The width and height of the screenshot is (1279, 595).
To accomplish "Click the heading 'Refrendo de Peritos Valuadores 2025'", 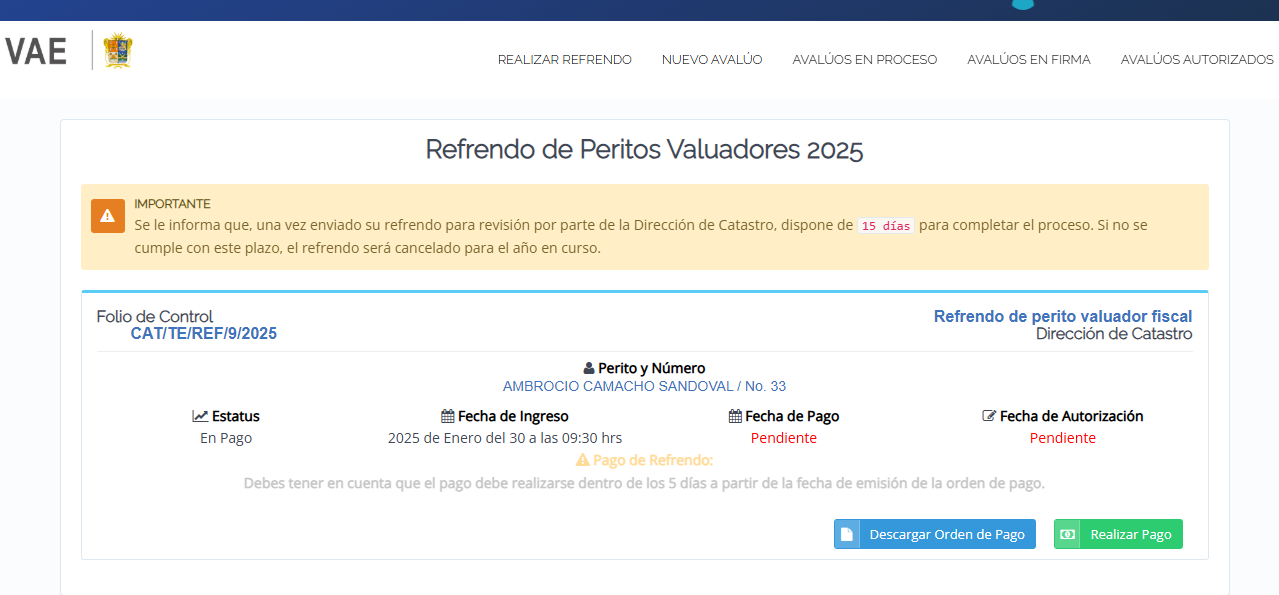I will pyautogui.click(x=644, y=150).
